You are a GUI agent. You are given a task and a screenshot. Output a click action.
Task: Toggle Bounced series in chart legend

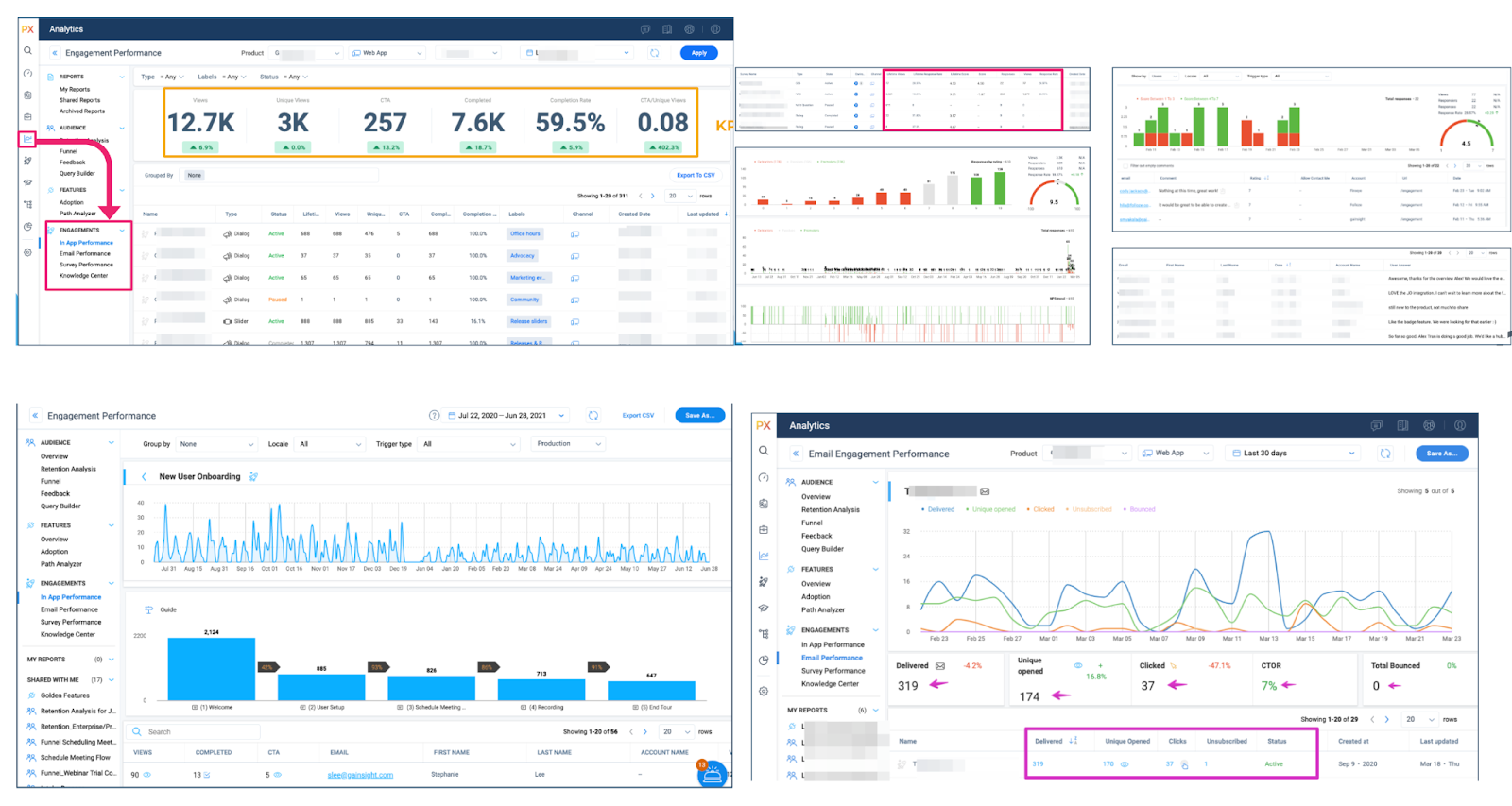coord(1139,509)
